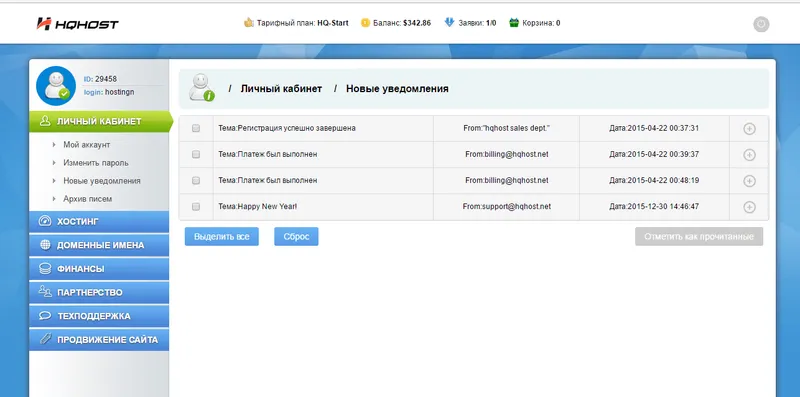Click the Сброс button
Image resolution: width=800 pixels, height=397 pixels.
[296, 237]
